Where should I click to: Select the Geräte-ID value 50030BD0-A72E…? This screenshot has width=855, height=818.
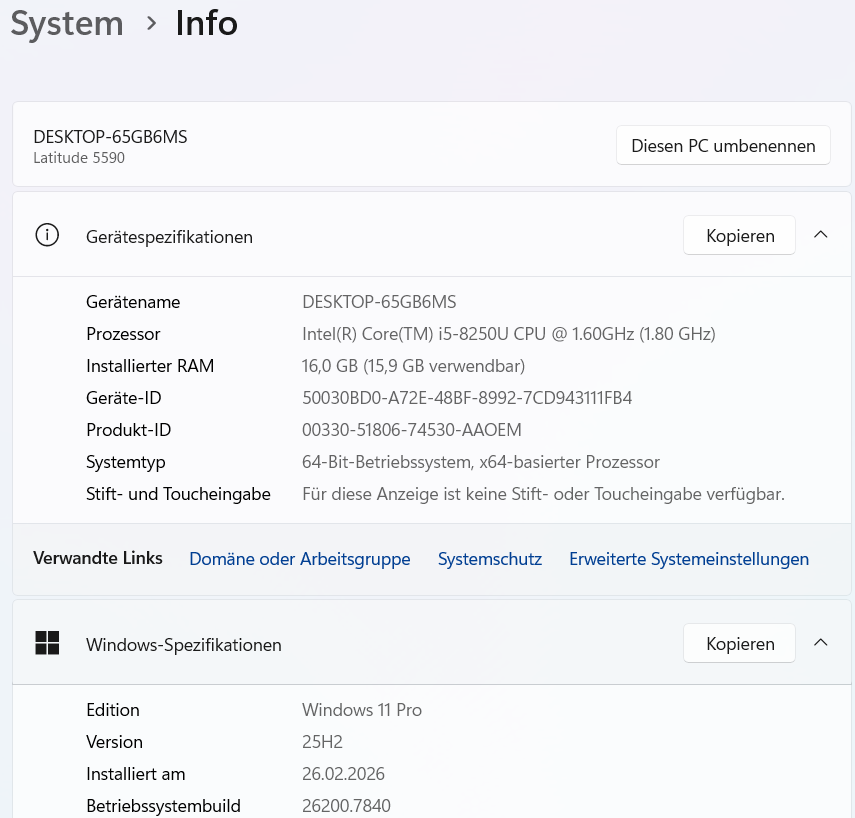tap(467, 398)
